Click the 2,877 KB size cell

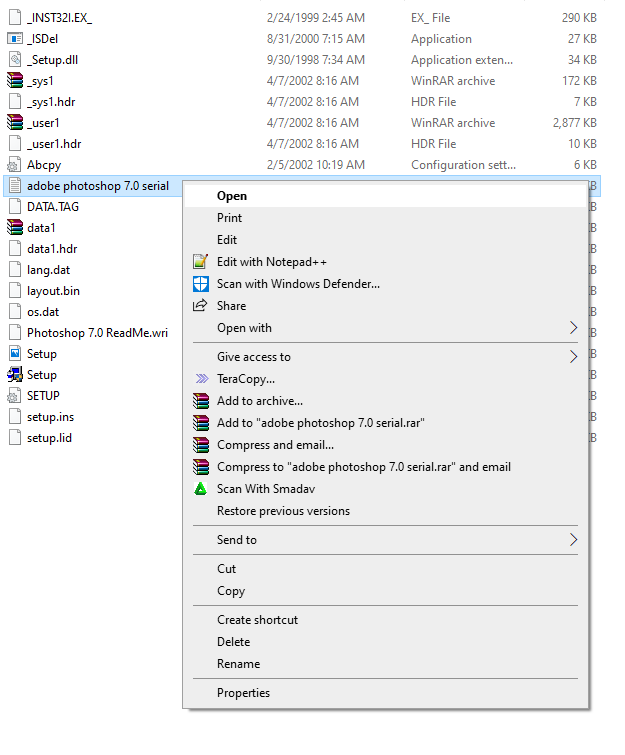[x=574, y=123]
